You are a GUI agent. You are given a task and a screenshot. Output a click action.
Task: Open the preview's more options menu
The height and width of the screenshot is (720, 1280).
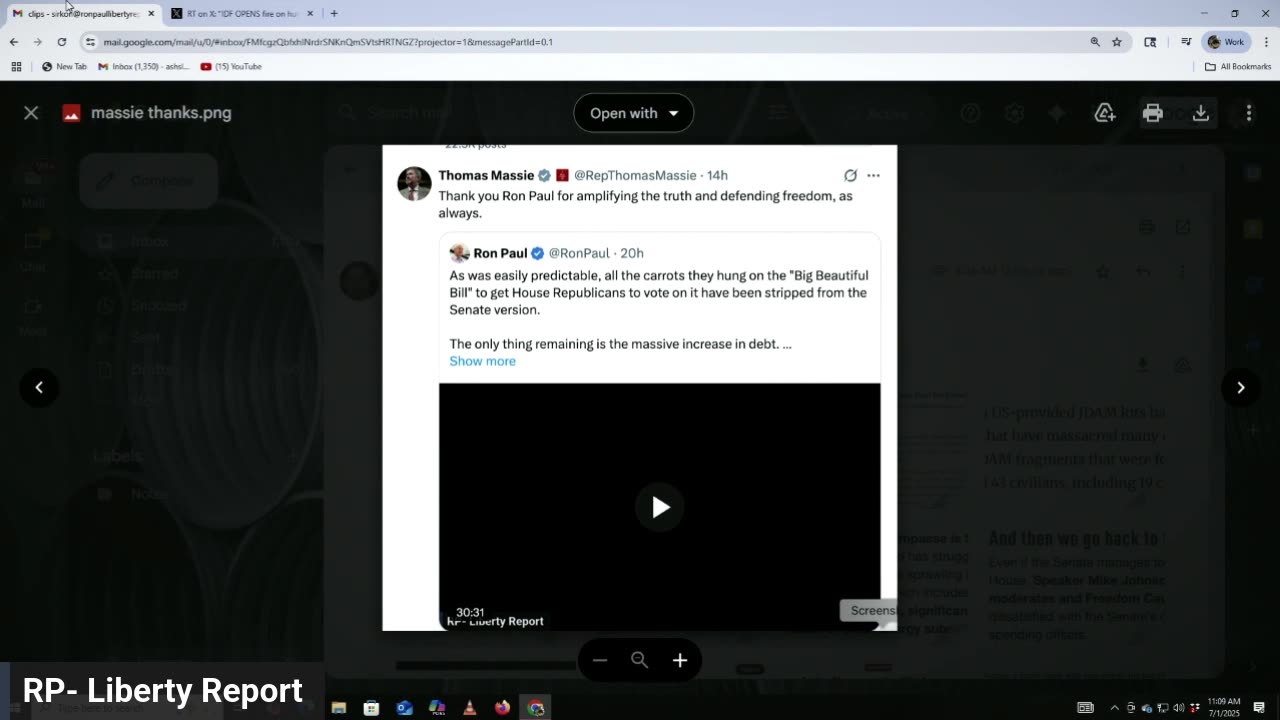click(x=1249, y=113)
